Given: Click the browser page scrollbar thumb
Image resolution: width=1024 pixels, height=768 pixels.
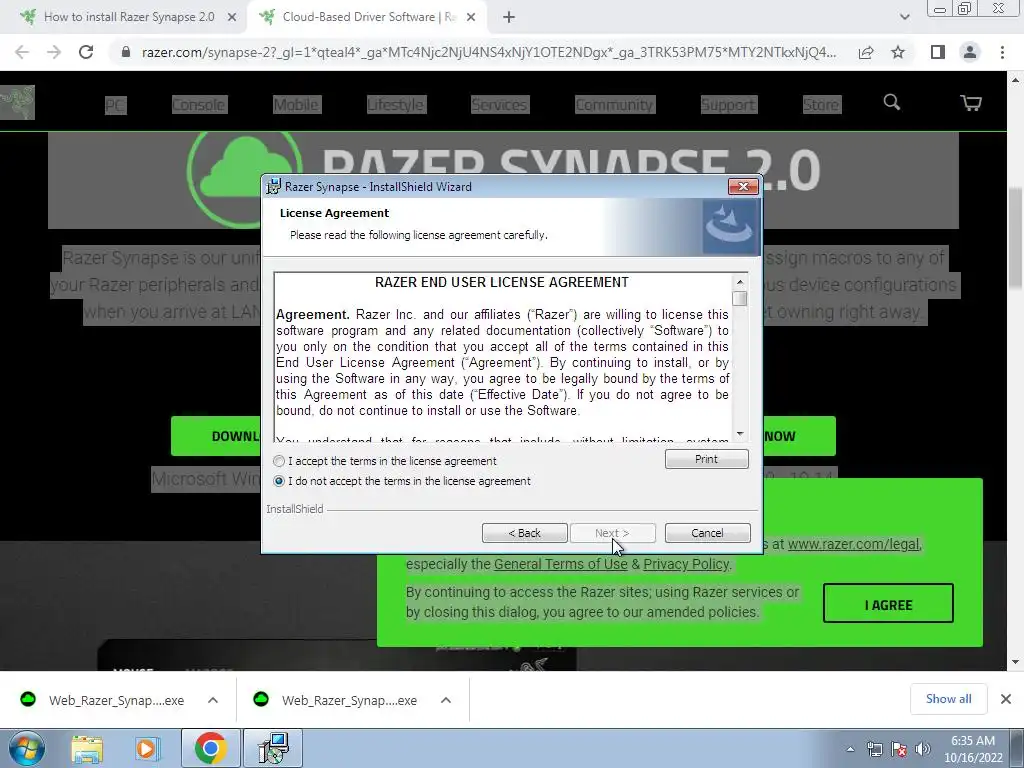Looking at the screenshot, I should coord(1016,236).
